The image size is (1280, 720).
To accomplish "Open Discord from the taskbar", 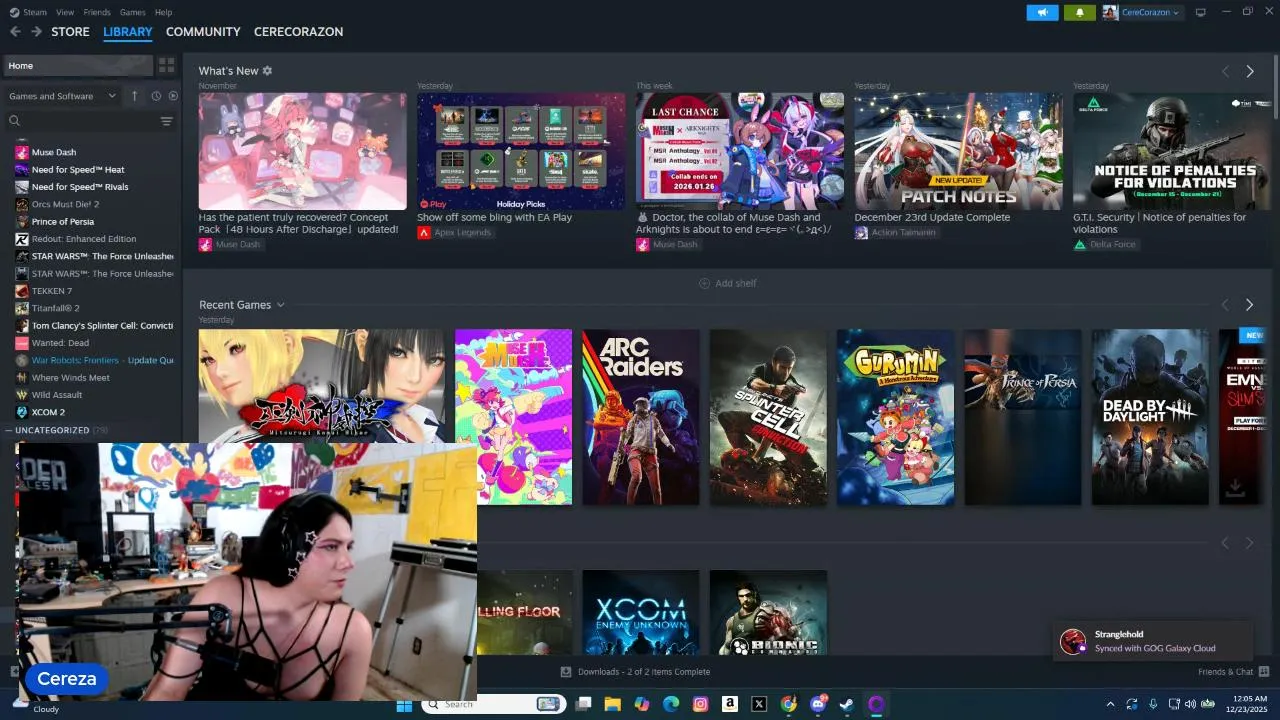I will 818,704.
